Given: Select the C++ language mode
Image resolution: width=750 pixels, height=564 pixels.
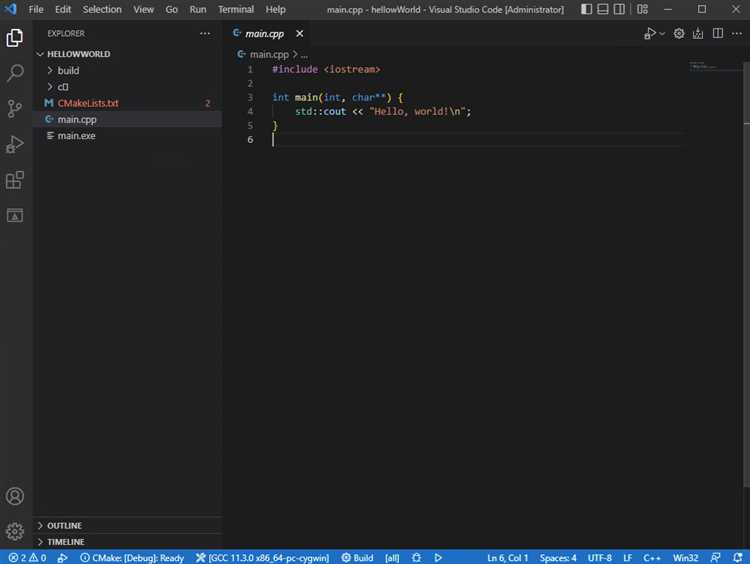Looking at the screenshot, I should point(652,557).
